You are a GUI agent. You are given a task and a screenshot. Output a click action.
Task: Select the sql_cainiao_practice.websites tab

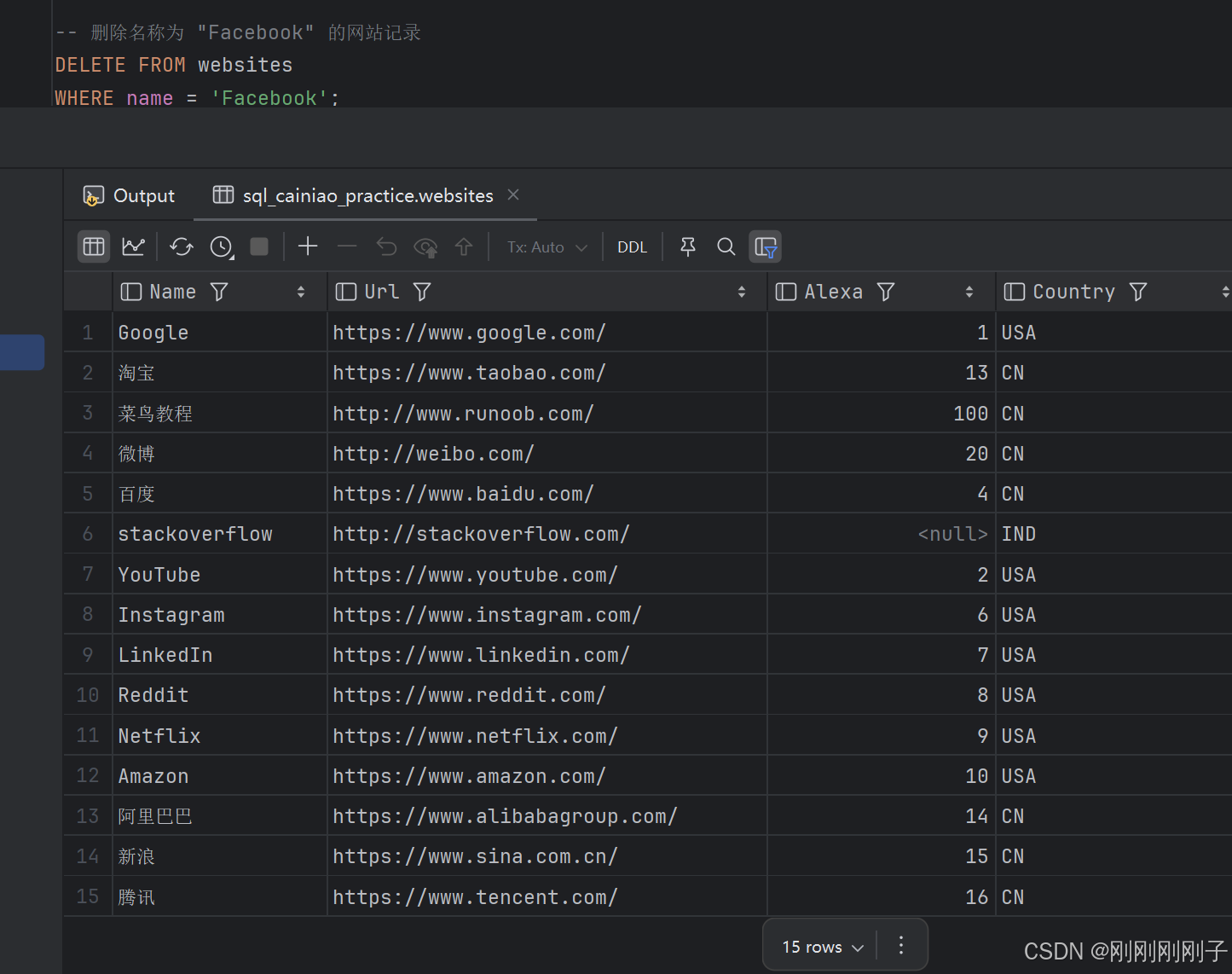click(367, 195)
